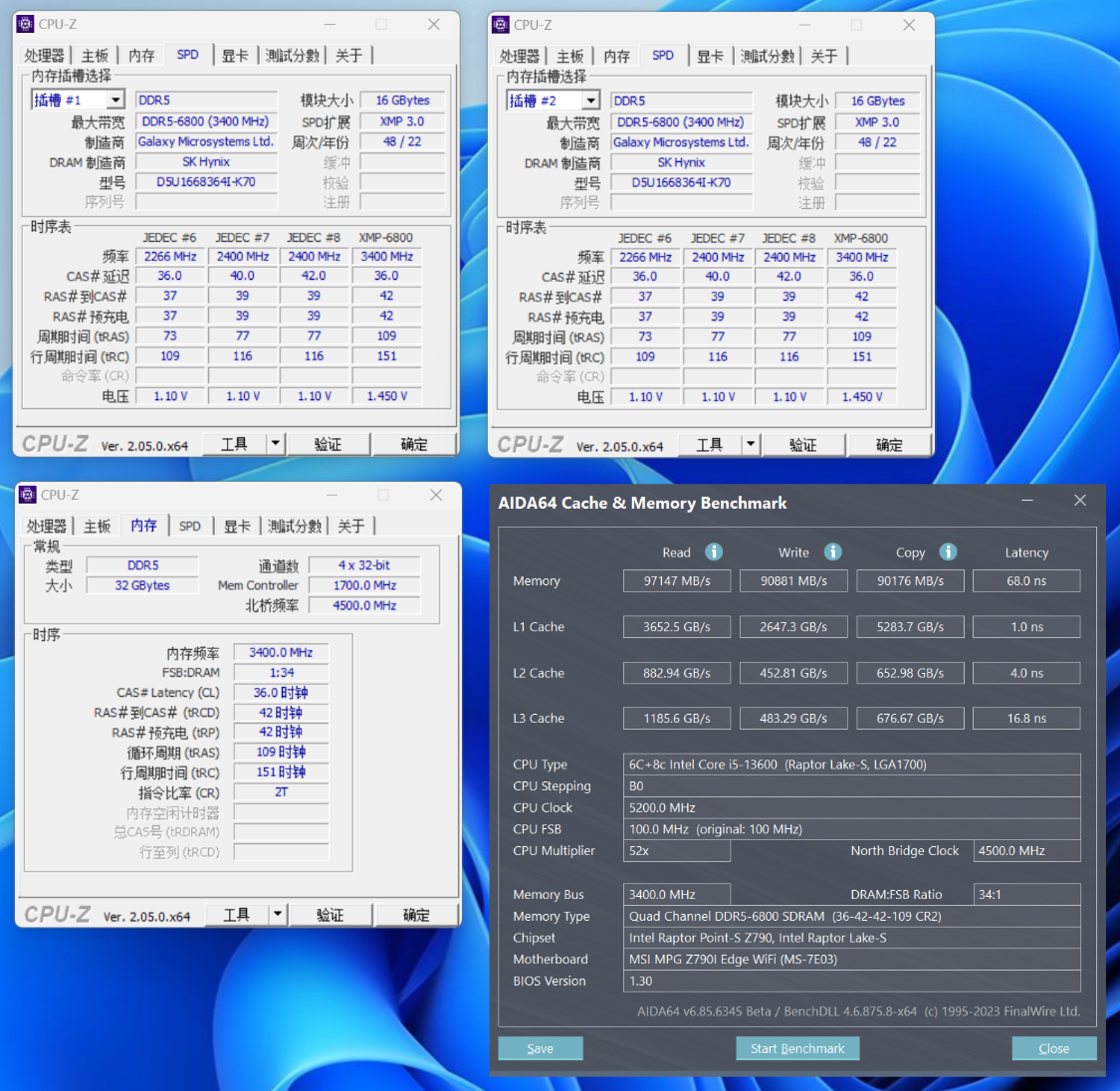The image size is (1120, 1091).
Task: Click the CPU Type field in AIDA64
Action: [x=851, y=764]
